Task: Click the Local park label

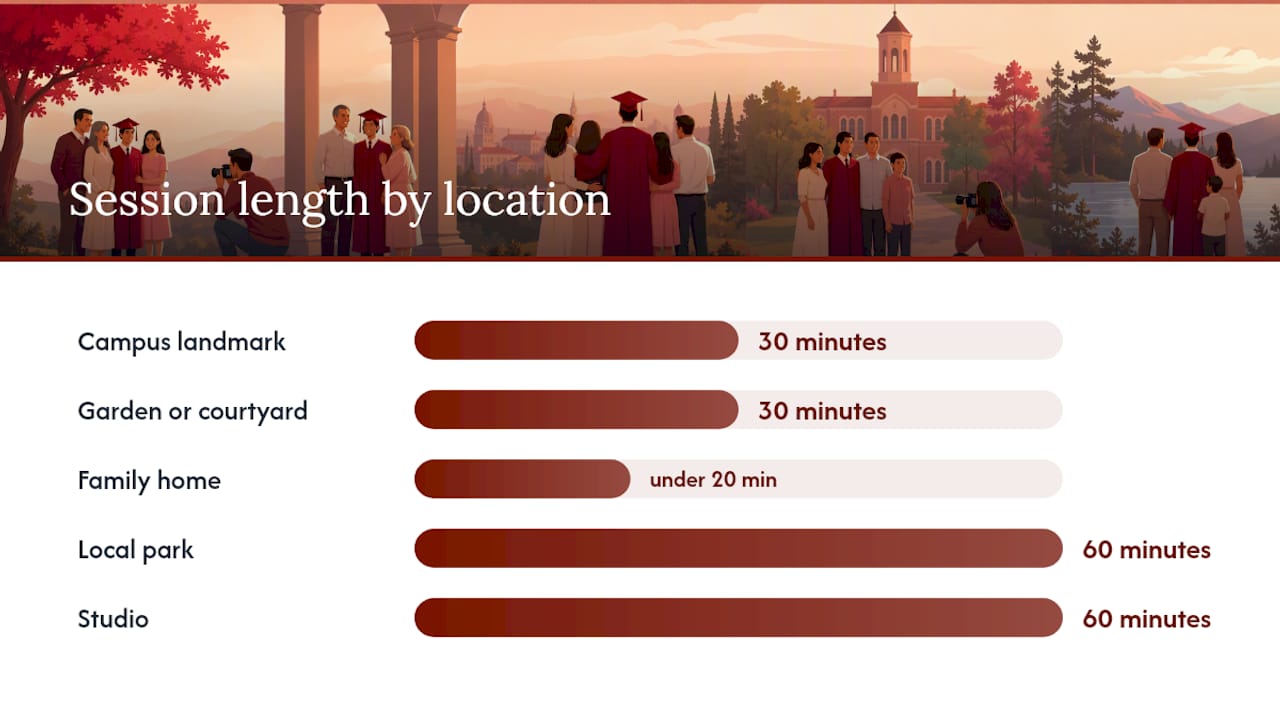Action: click(x=136, y=549)
